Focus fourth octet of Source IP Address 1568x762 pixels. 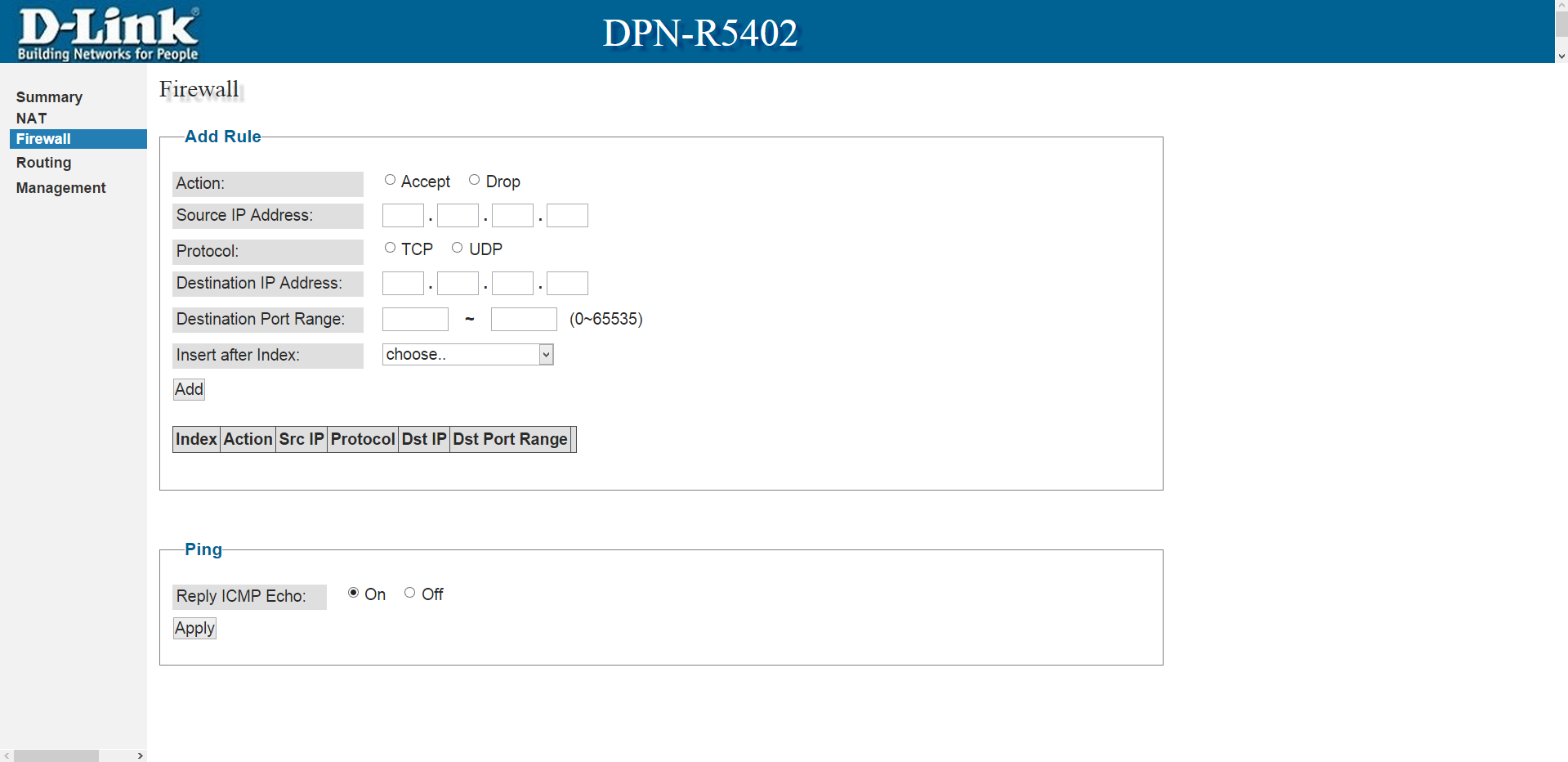[567, 215]
